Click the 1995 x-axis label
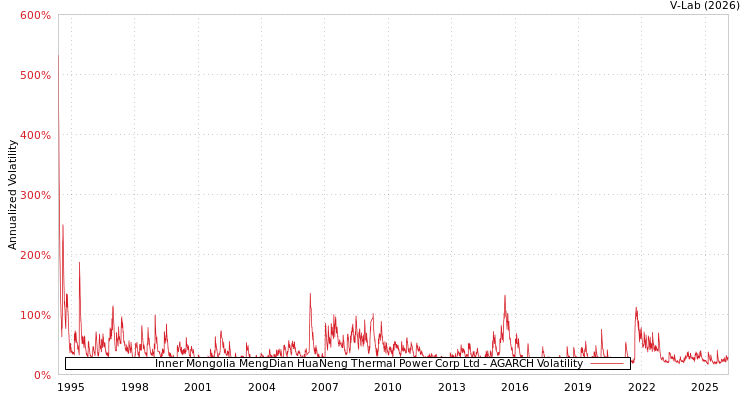 [x=71, y=387]
